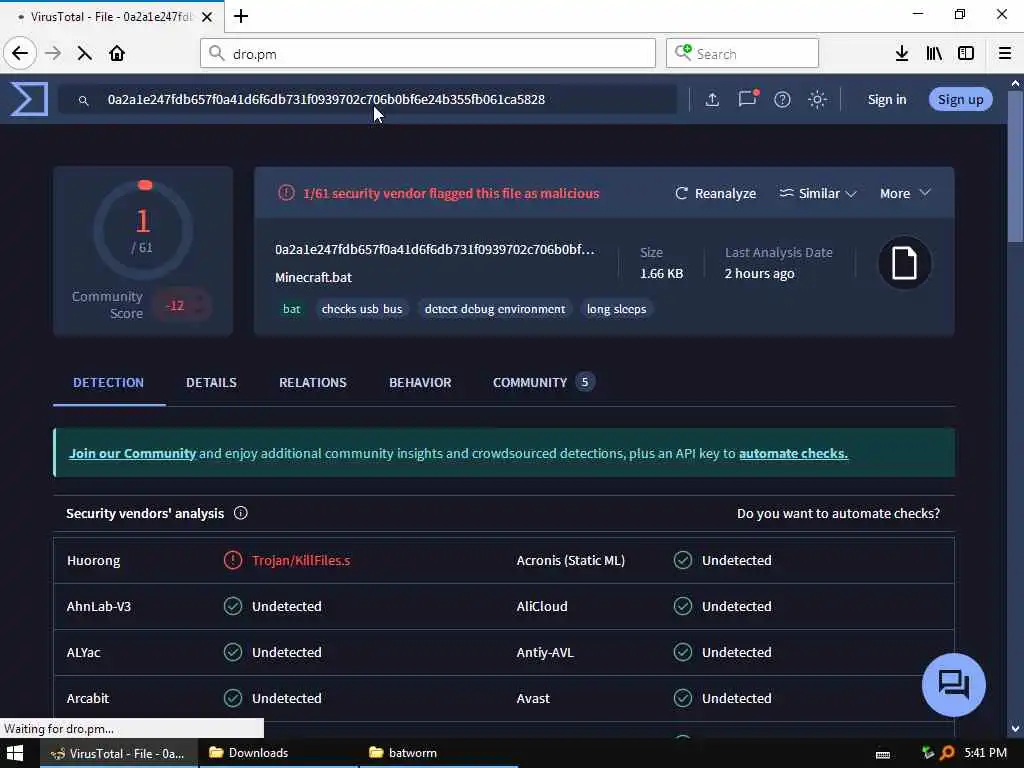Click the Sign up button

pyautogui.click(x=961, y=99)
